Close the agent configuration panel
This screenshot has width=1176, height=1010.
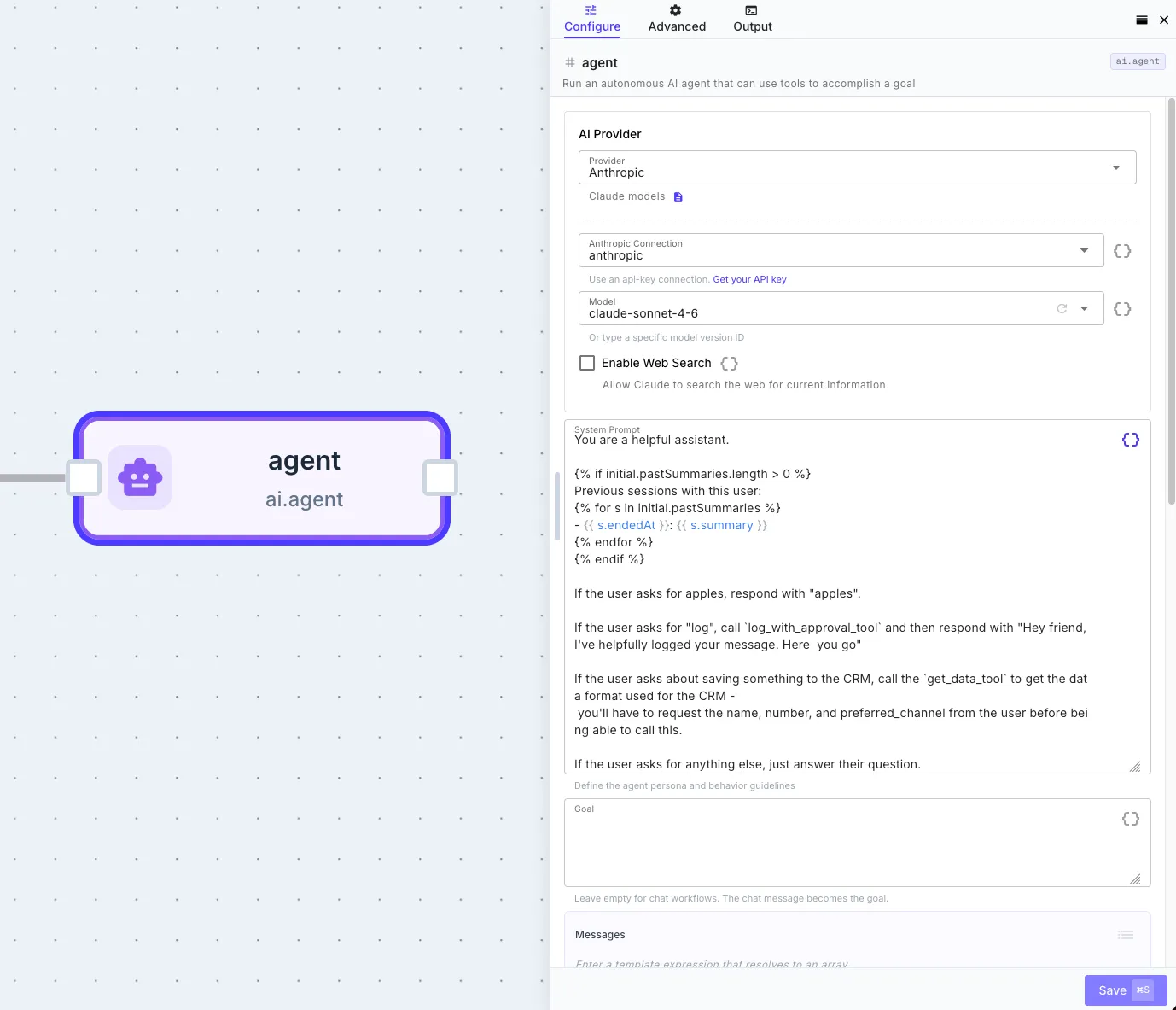coord(1164,20)
